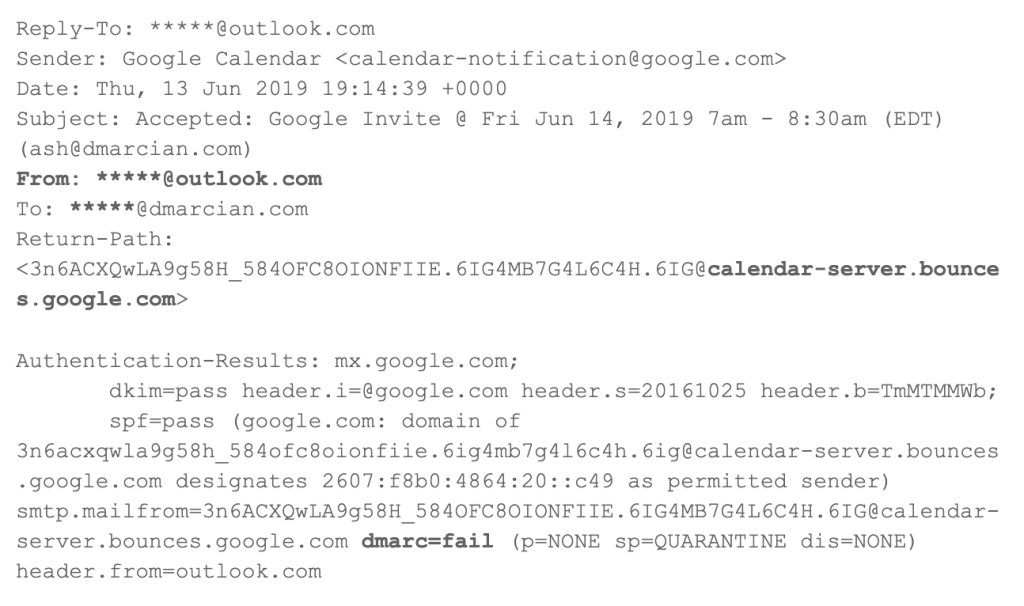This screenshot has width=1024, height=606.
Task: Click the Date header line
Action: (261, 89)
